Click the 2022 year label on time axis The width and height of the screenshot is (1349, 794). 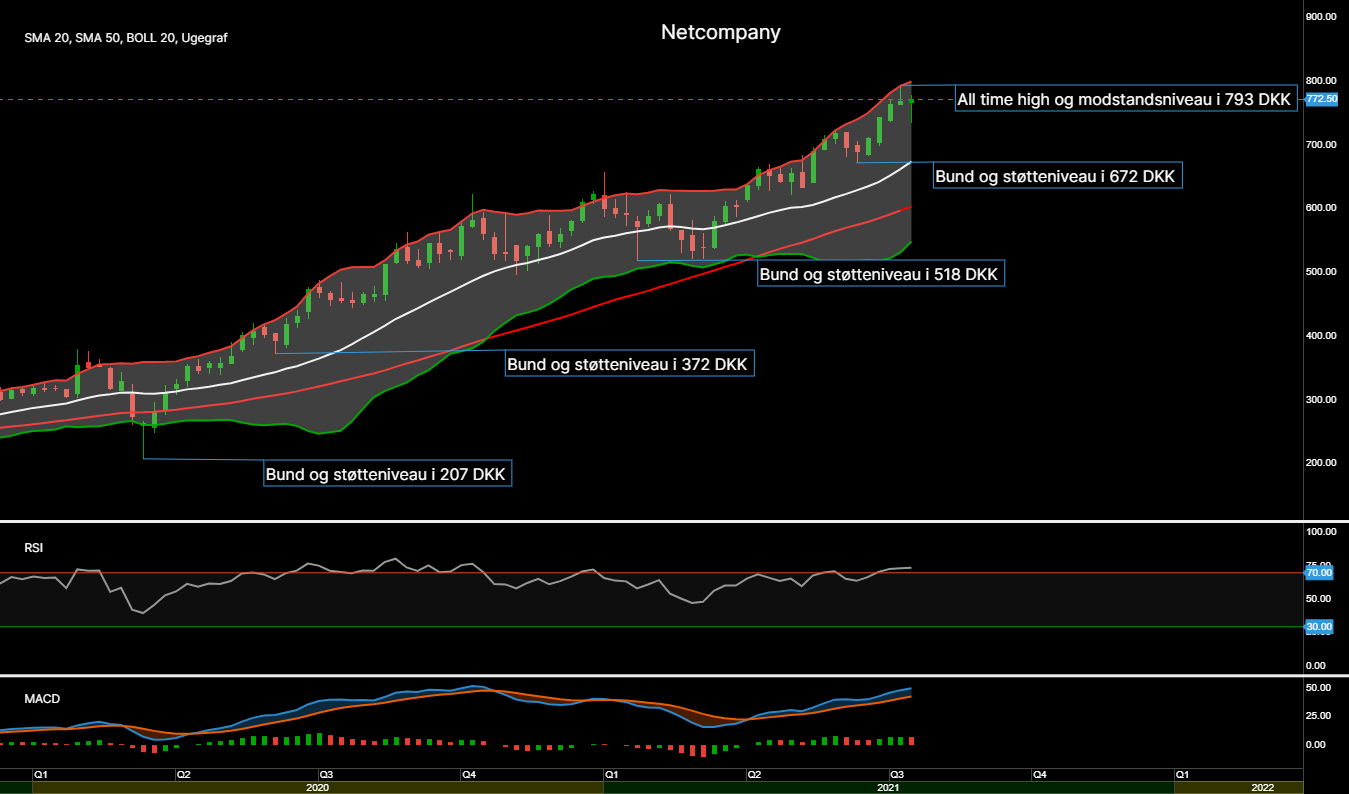coord(1263,787)
